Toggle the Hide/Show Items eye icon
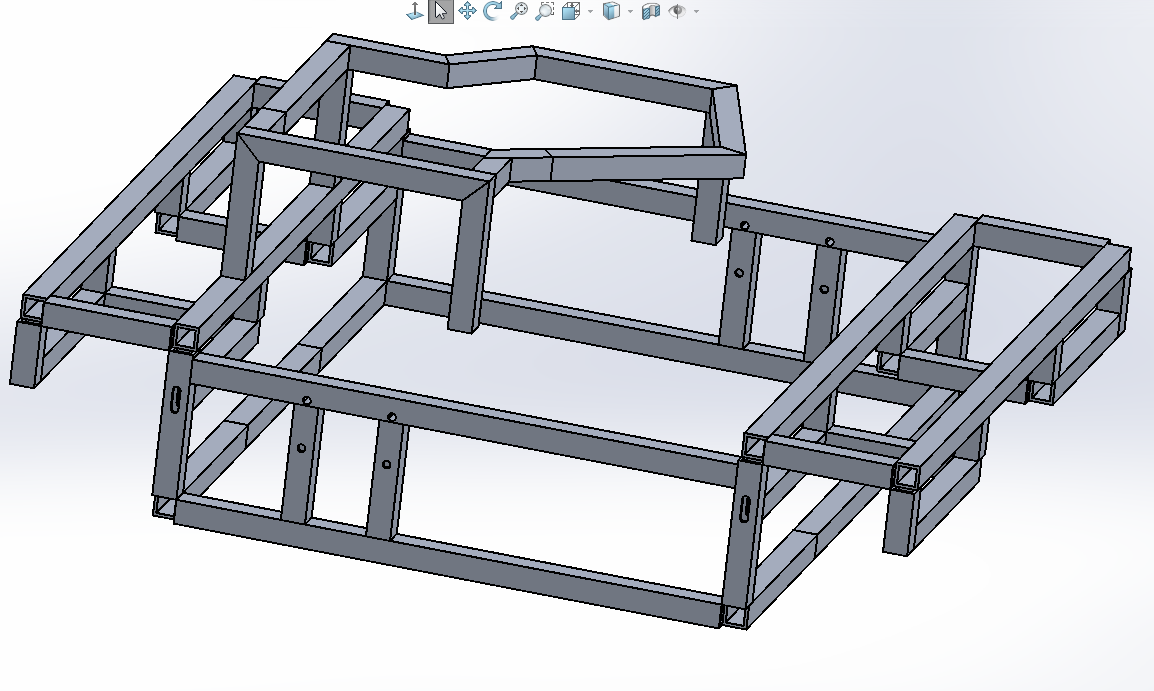Image resolution: width=1154 pixels, height=691 pixels. 678,11
